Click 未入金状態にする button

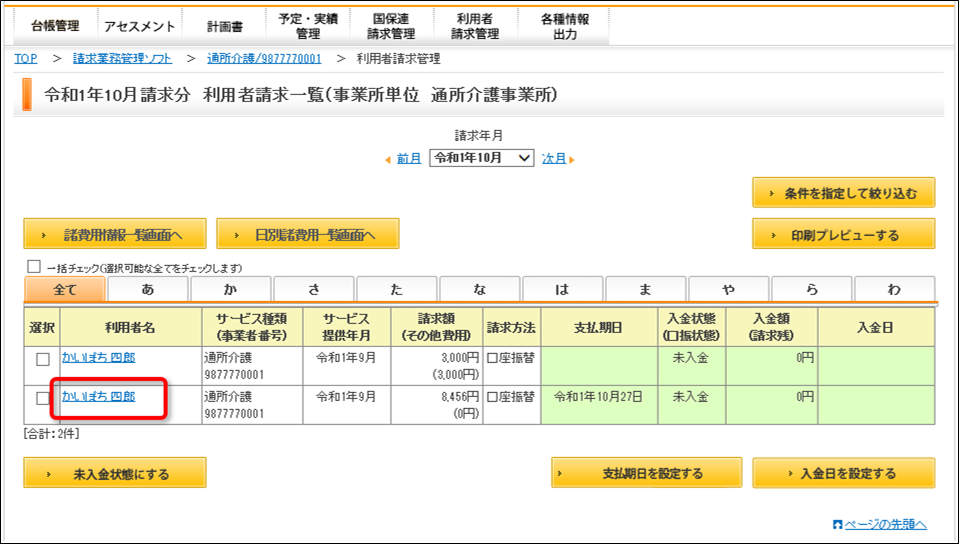[115, 473]
